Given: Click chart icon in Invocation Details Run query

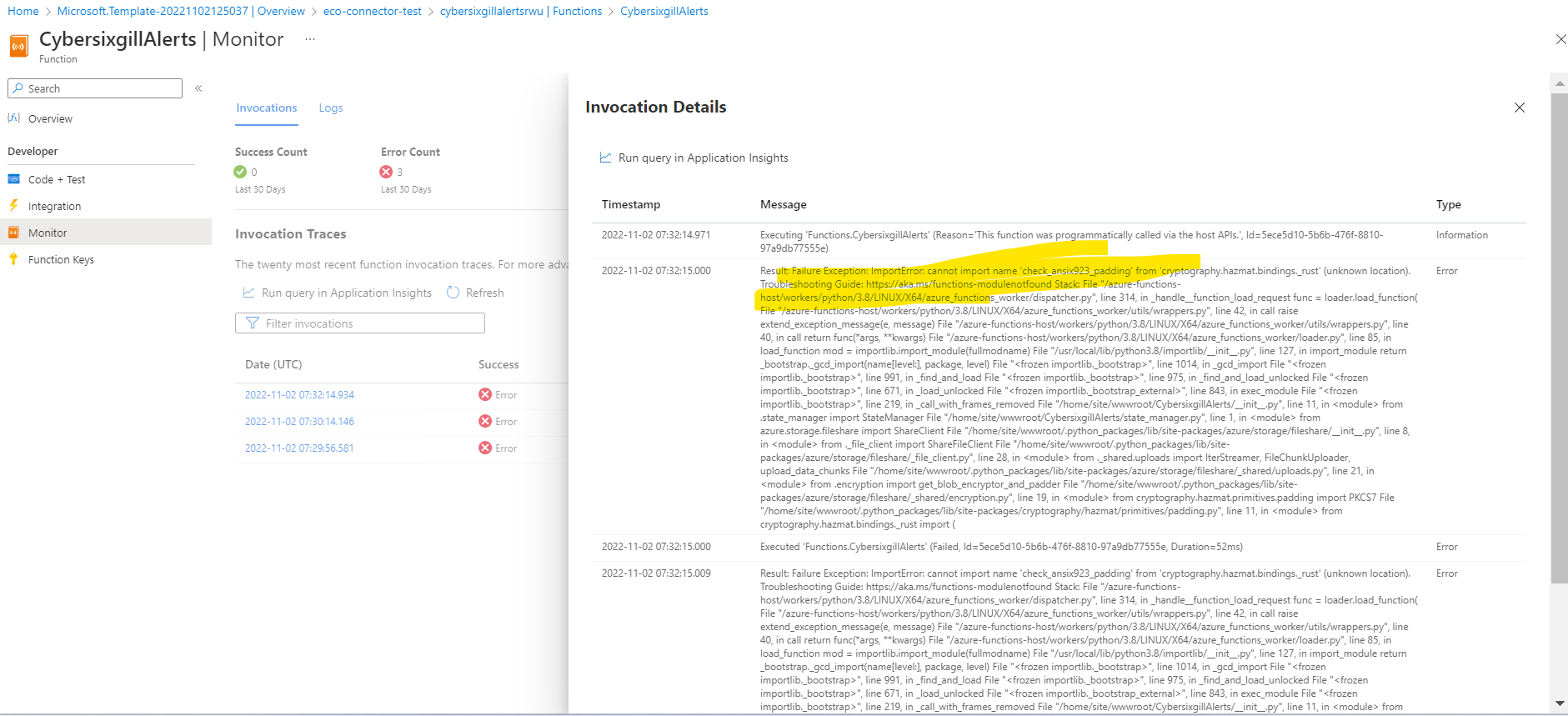Looking at the screenshot, I should tap(605, 158).
